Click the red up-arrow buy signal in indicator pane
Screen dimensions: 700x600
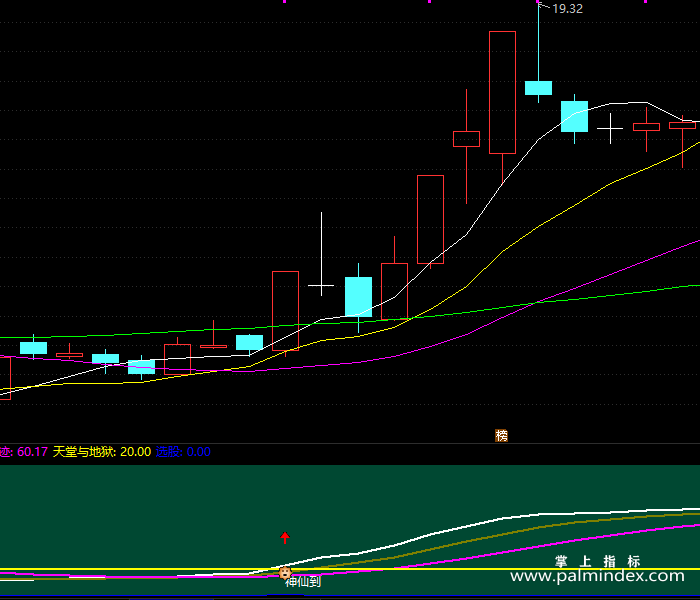(x=285, y=537)
